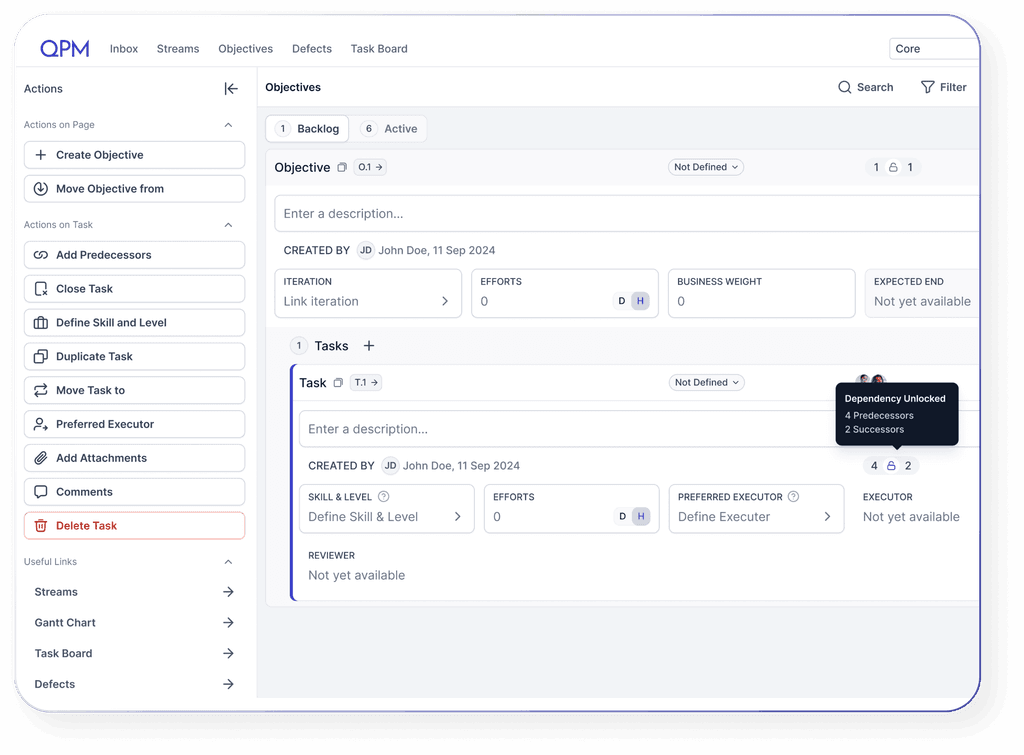The height and width of the screenshot is (755, 1024).
Task: Switch to the Active tab
Action: tap(392, 128)
